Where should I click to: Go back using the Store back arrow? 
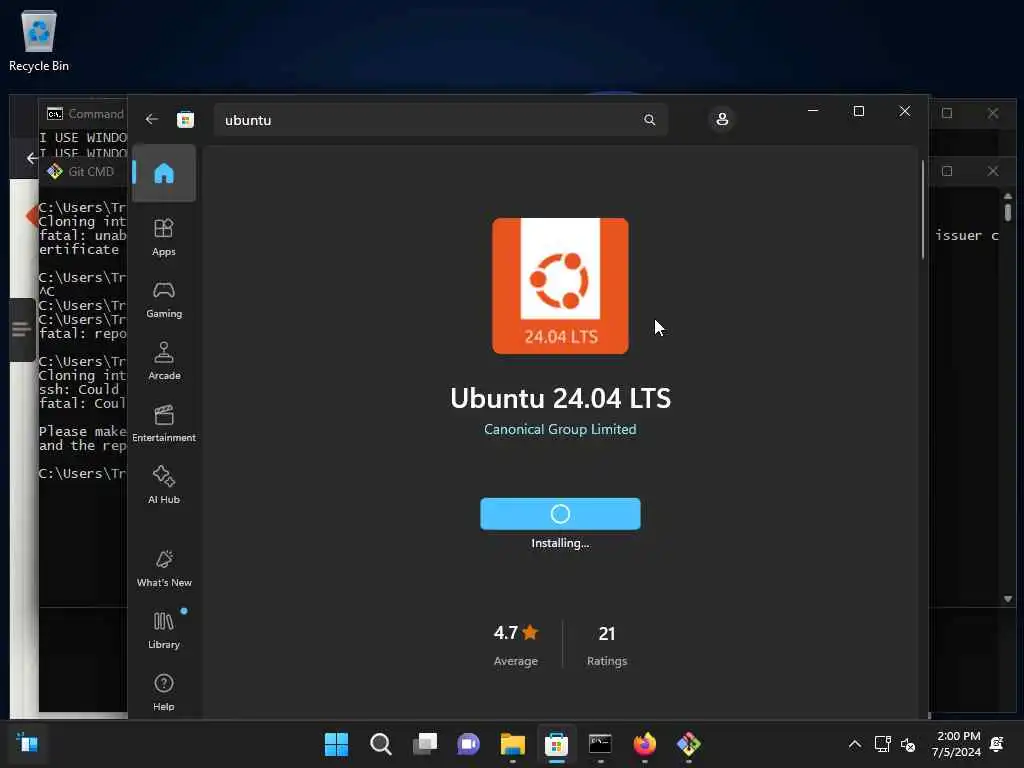click(x=152, y=120)
